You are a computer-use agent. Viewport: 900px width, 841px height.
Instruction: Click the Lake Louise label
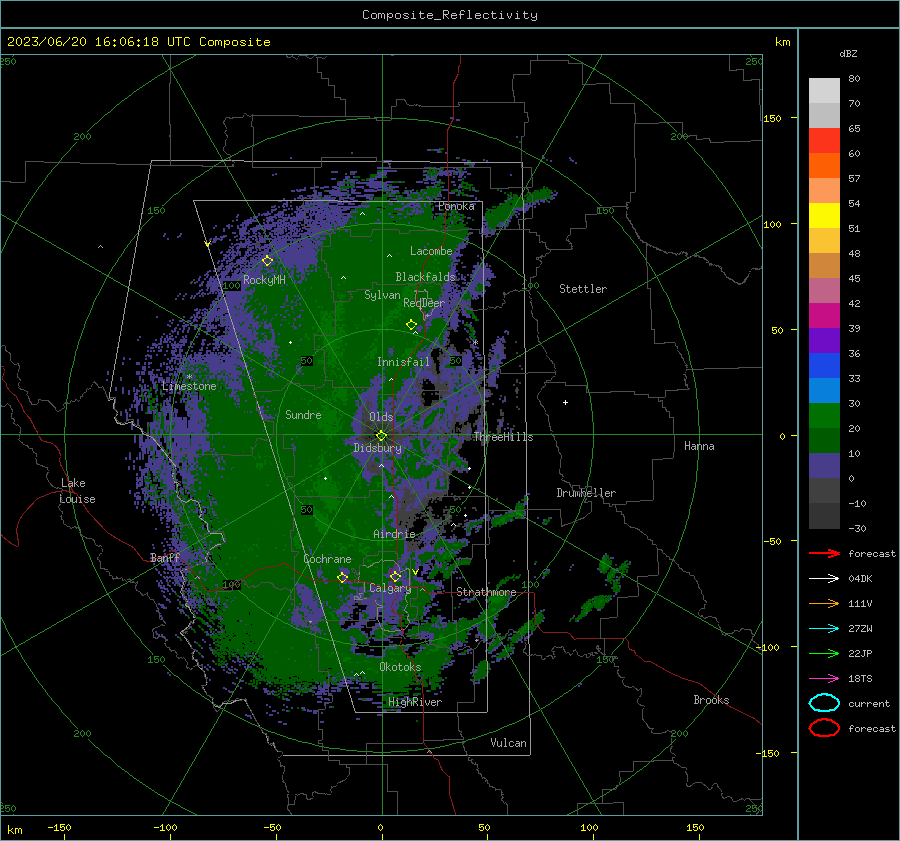77,491
